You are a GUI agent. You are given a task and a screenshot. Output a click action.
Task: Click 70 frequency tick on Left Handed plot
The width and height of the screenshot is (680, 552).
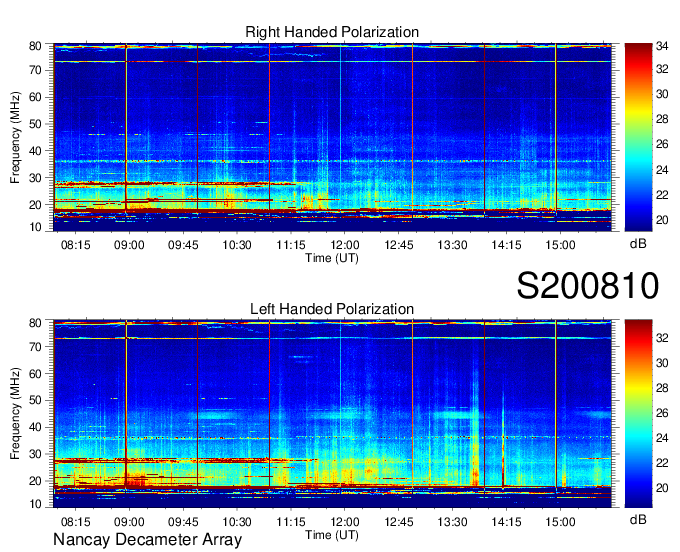(35, 346)
